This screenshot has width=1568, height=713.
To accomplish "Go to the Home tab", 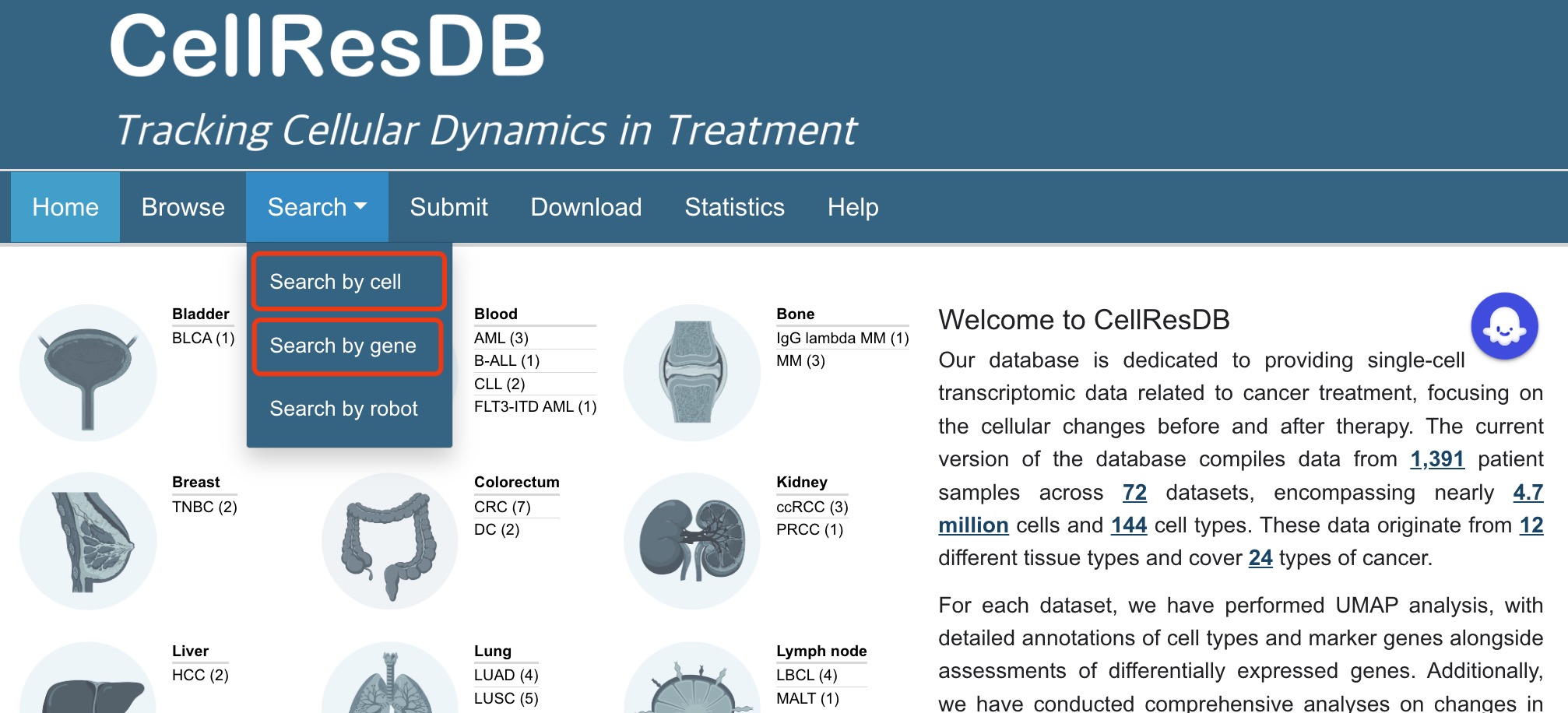I will pyautogui.click(x=65, y=207).
